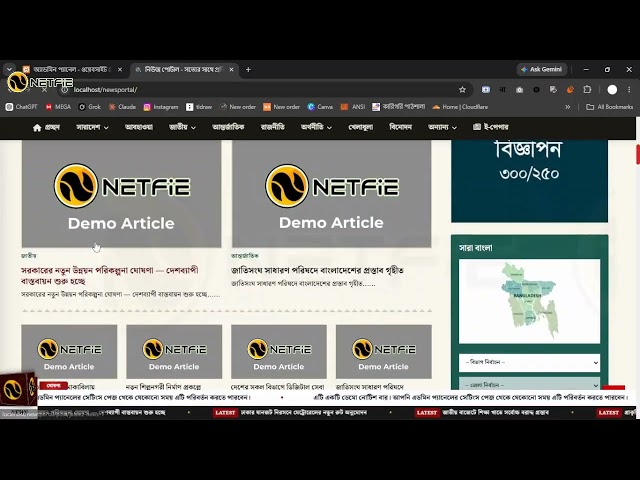640x480 pixels.
Task: Open the Home | Cloudflare bookmark
Action: point(460,107)
